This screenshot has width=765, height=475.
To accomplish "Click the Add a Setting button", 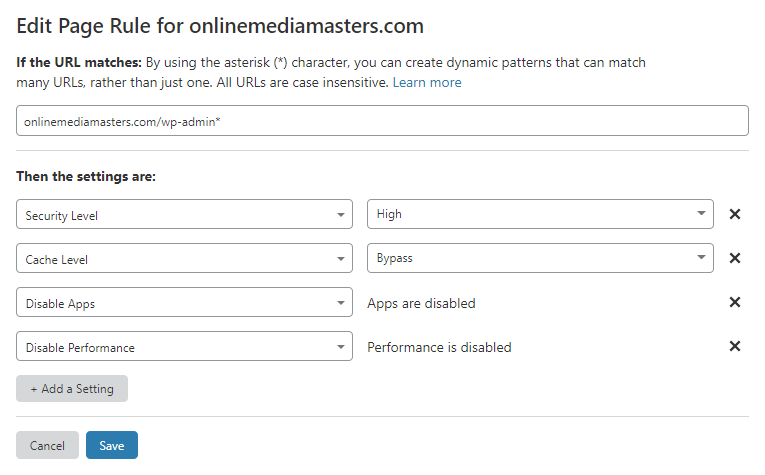I will click(x=72, y=389).
